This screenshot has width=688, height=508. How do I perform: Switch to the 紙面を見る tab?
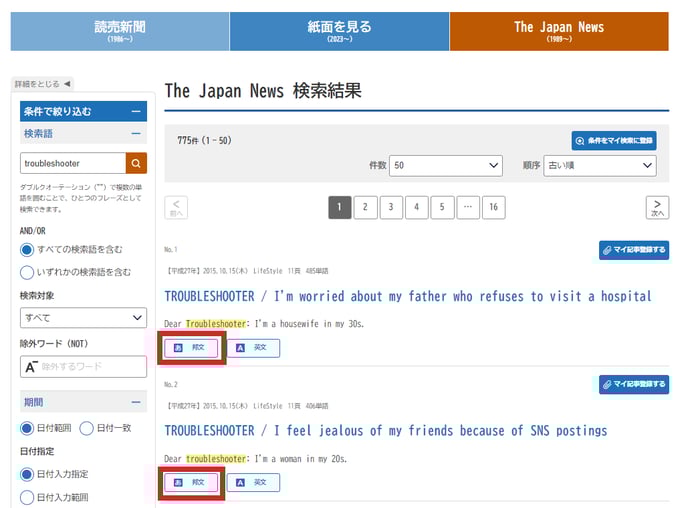coord(339,31)
